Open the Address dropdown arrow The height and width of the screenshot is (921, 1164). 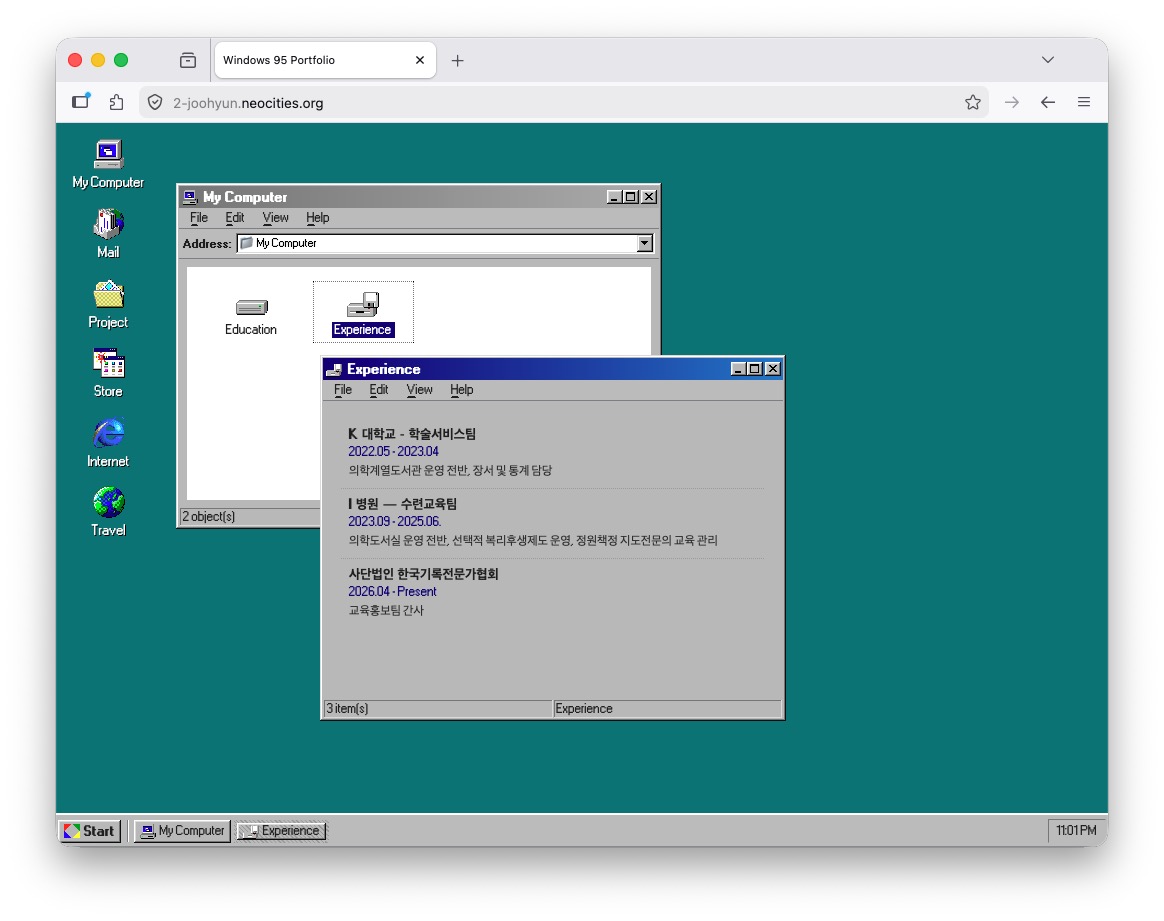pyautogui.click(x=644, y=243)
